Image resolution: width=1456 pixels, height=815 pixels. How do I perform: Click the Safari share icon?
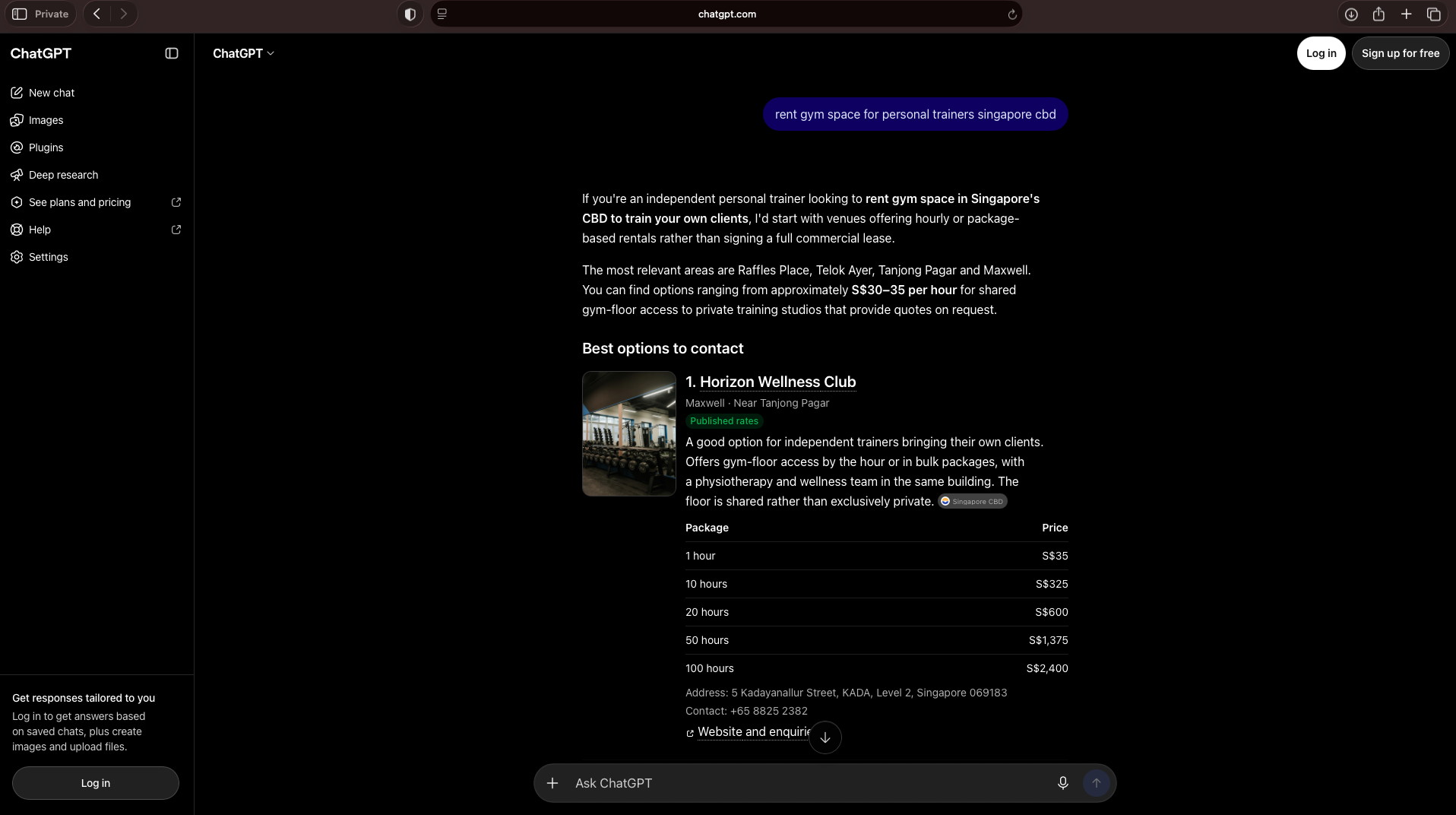(1378, 14)
